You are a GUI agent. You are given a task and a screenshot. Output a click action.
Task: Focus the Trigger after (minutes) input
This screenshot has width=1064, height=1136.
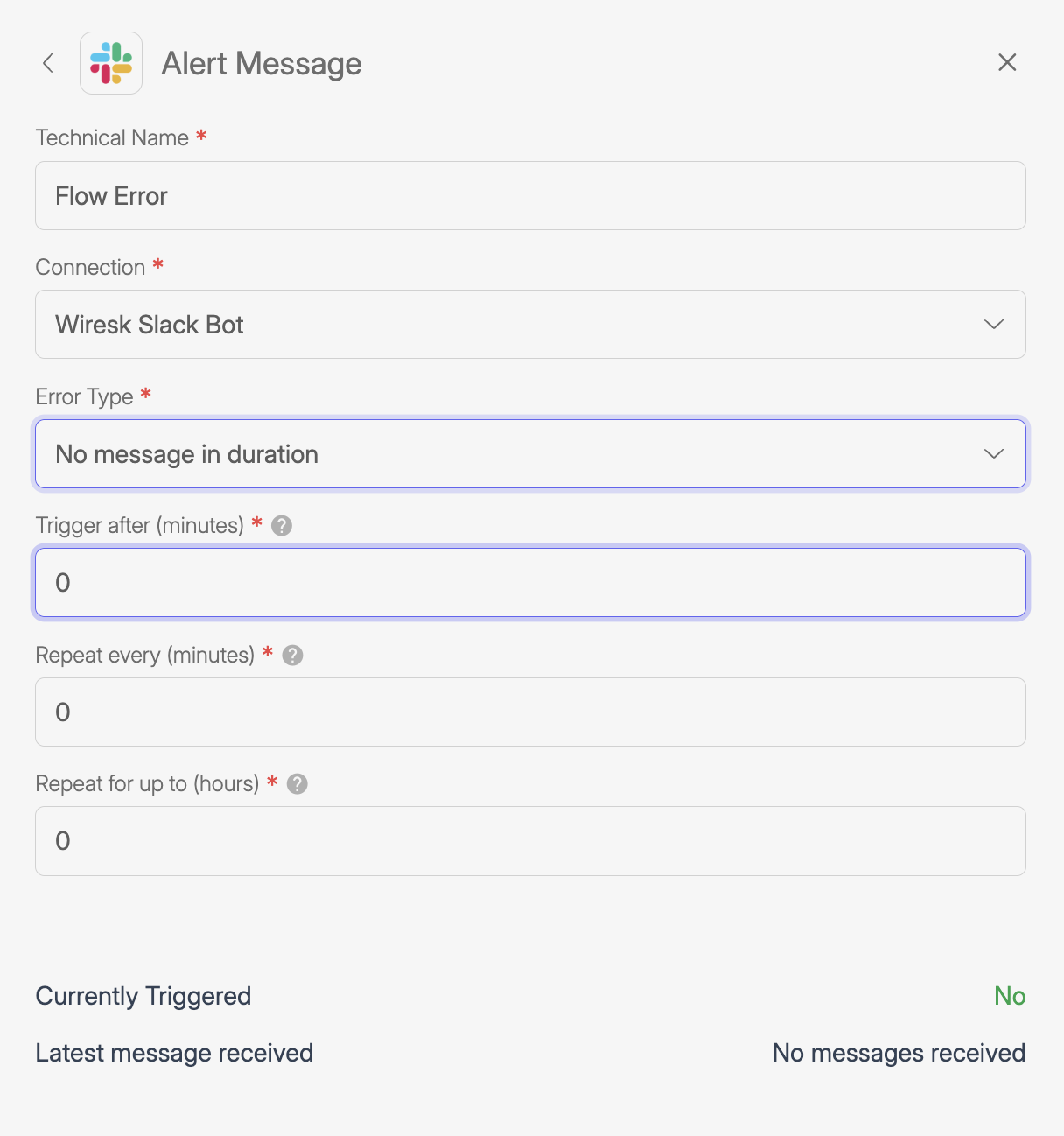click(x=529, y=583)
